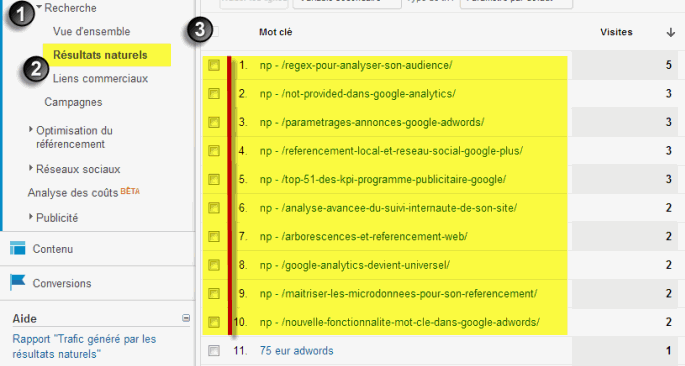This screenshot has width=685, height=366.
Task: Sort by the Mot clé column
Action: [276, 32]
